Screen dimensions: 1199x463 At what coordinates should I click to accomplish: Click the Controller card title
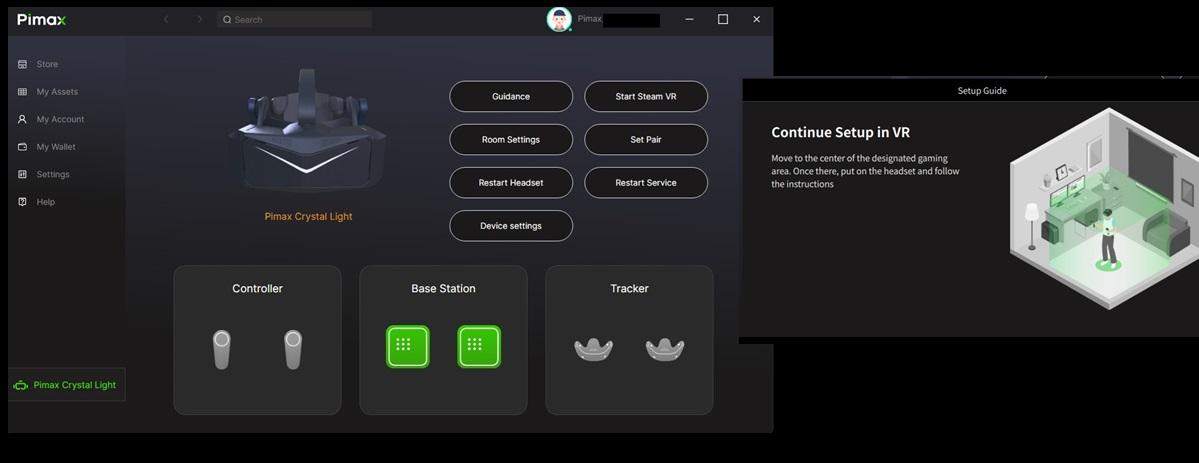point(258,289)
